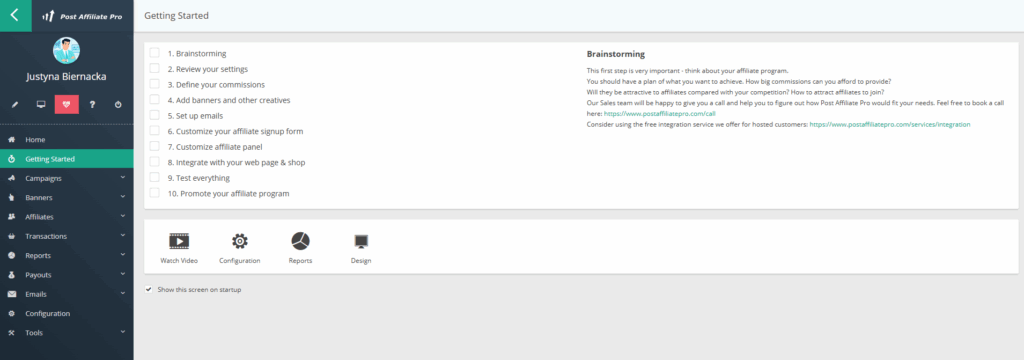Tick Integrate with your web page checkbox
Screen dimensions: 1024x360
[x=155, y=161]
